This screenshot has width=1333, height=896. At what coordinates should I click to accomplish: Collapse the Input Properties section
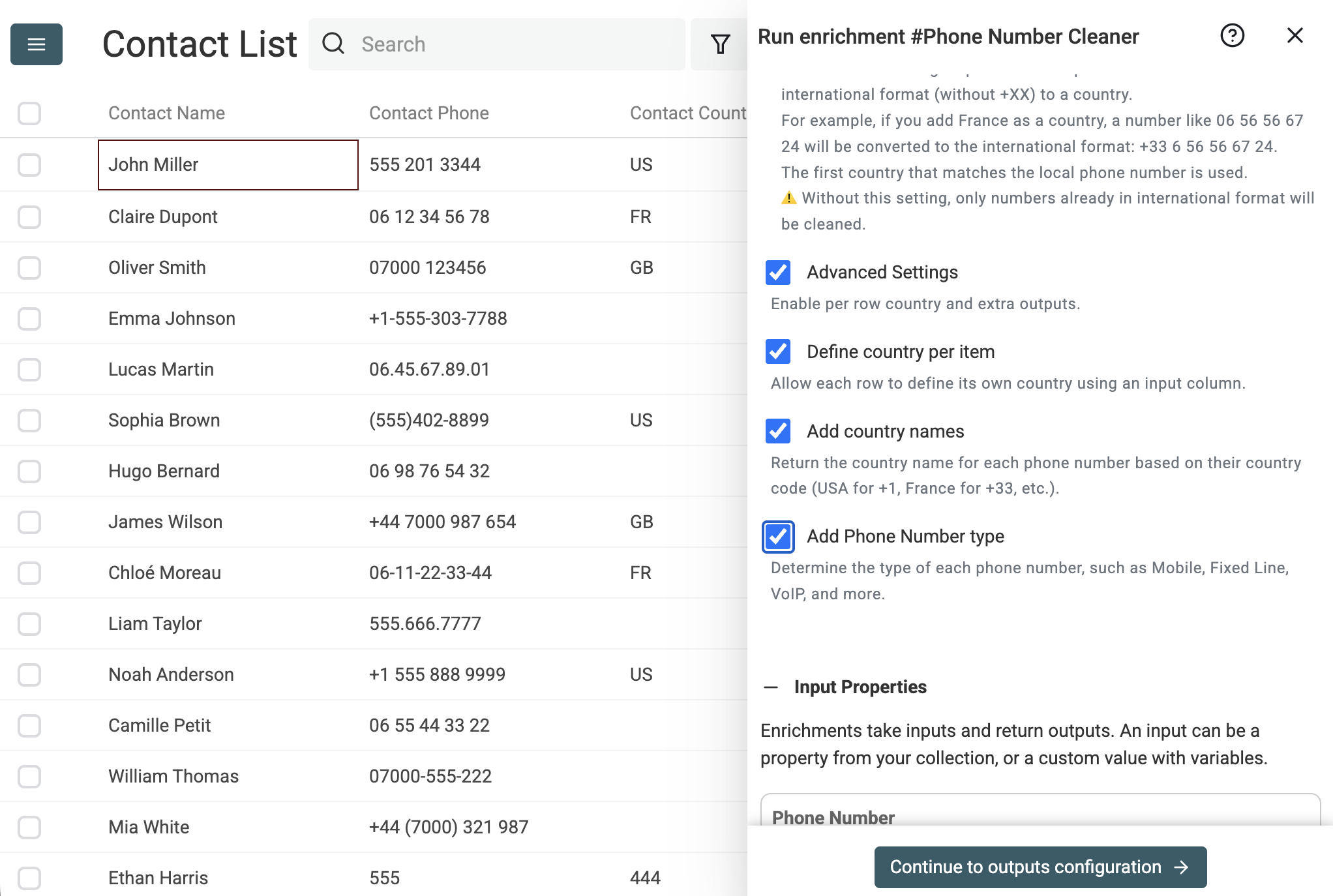(x=771, y=687)
